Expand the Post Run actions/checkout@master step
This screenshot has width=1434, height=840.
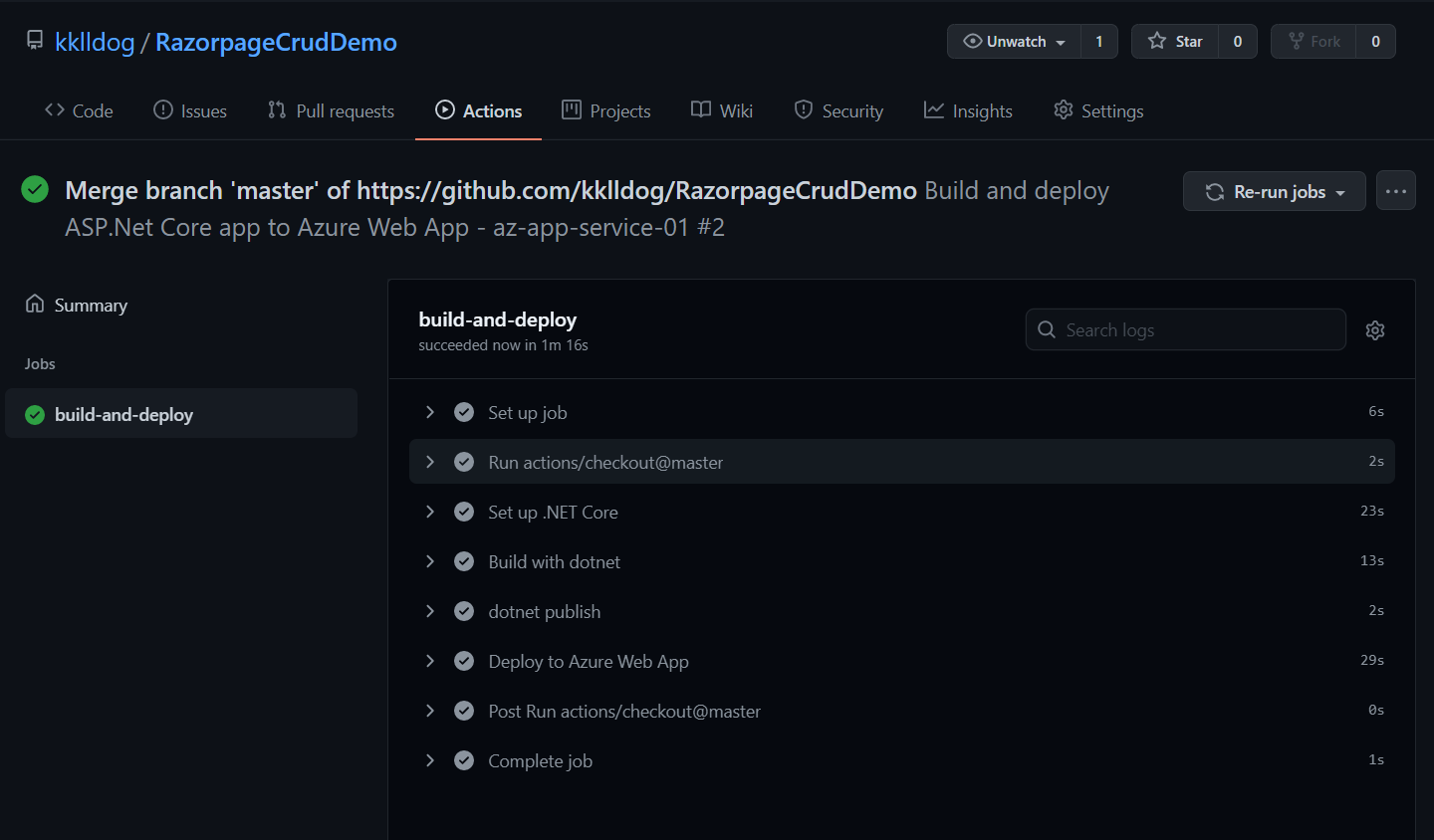[x=430, y=711]
